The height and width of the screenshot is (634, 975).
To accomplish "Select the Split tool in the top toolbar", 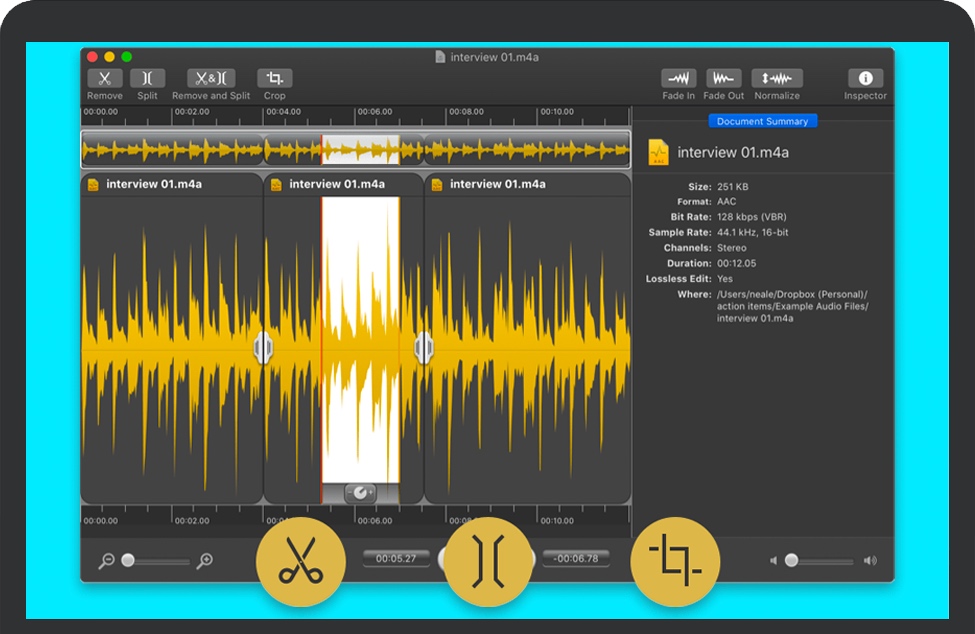I will [147, 79].
